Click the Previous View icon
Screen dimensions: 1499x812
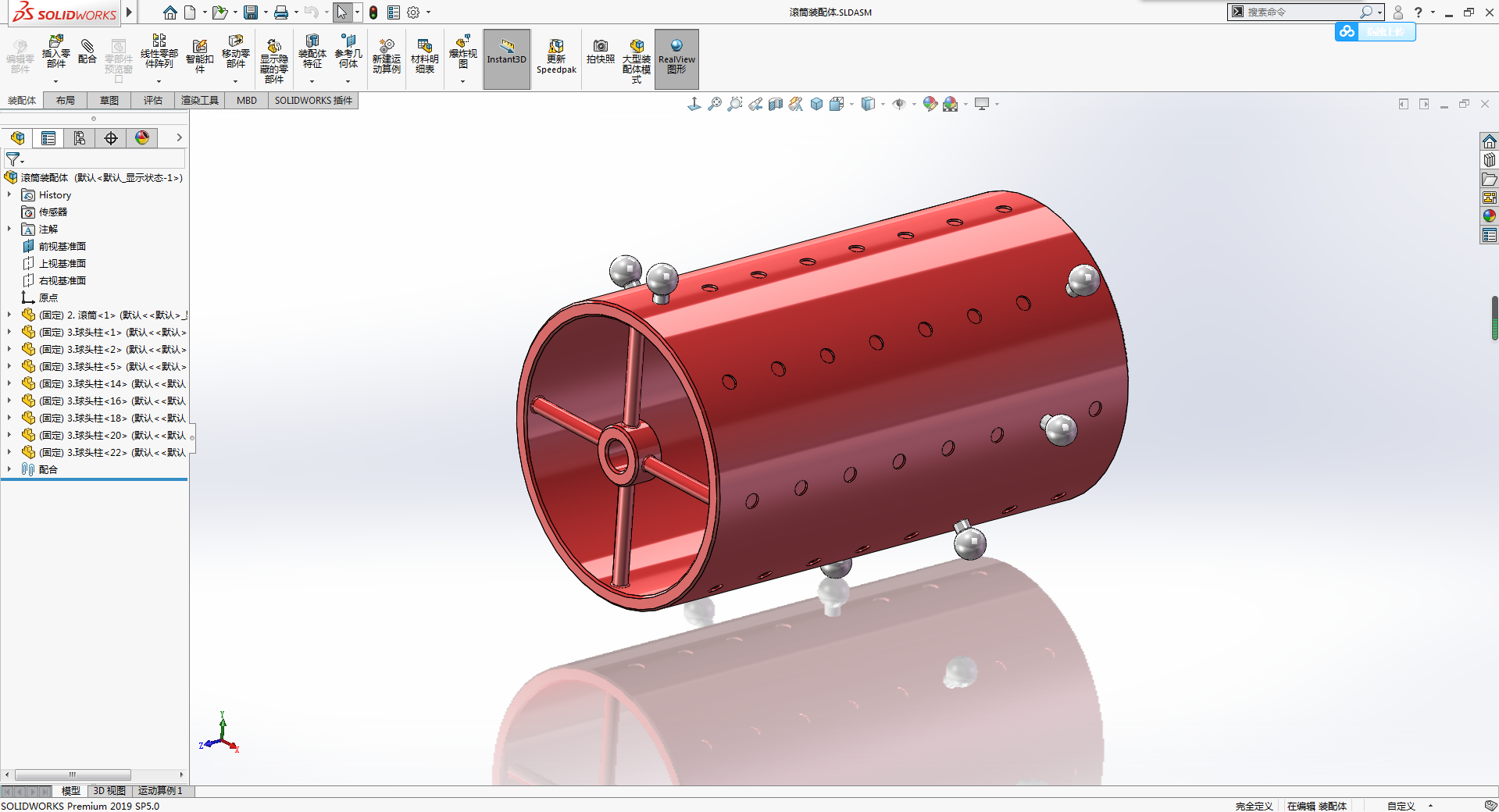(x=755, y=104)
